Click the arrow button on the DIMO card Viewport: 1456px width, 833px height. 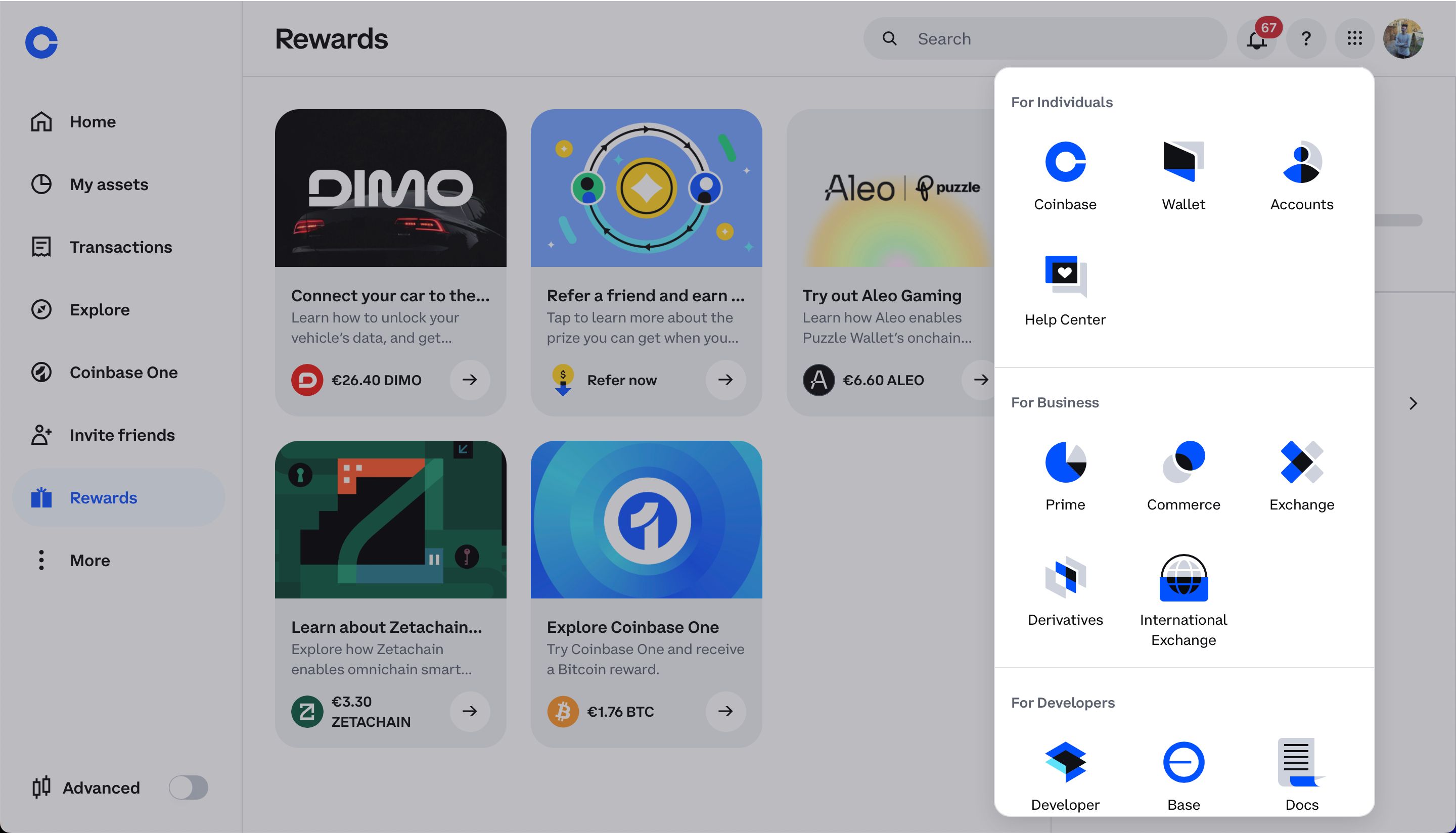pos(470,379)
